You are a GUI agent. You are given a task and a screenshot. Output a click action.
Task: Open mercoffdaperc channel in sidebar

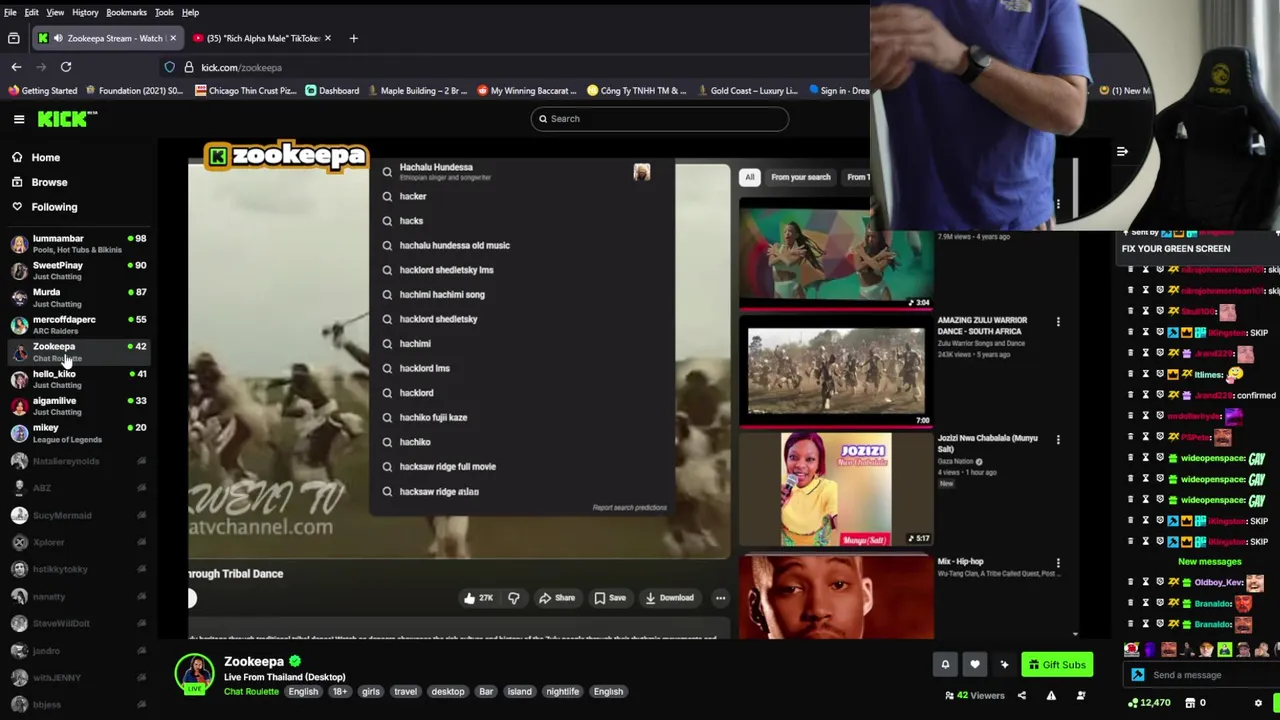(x=78, y=325)
